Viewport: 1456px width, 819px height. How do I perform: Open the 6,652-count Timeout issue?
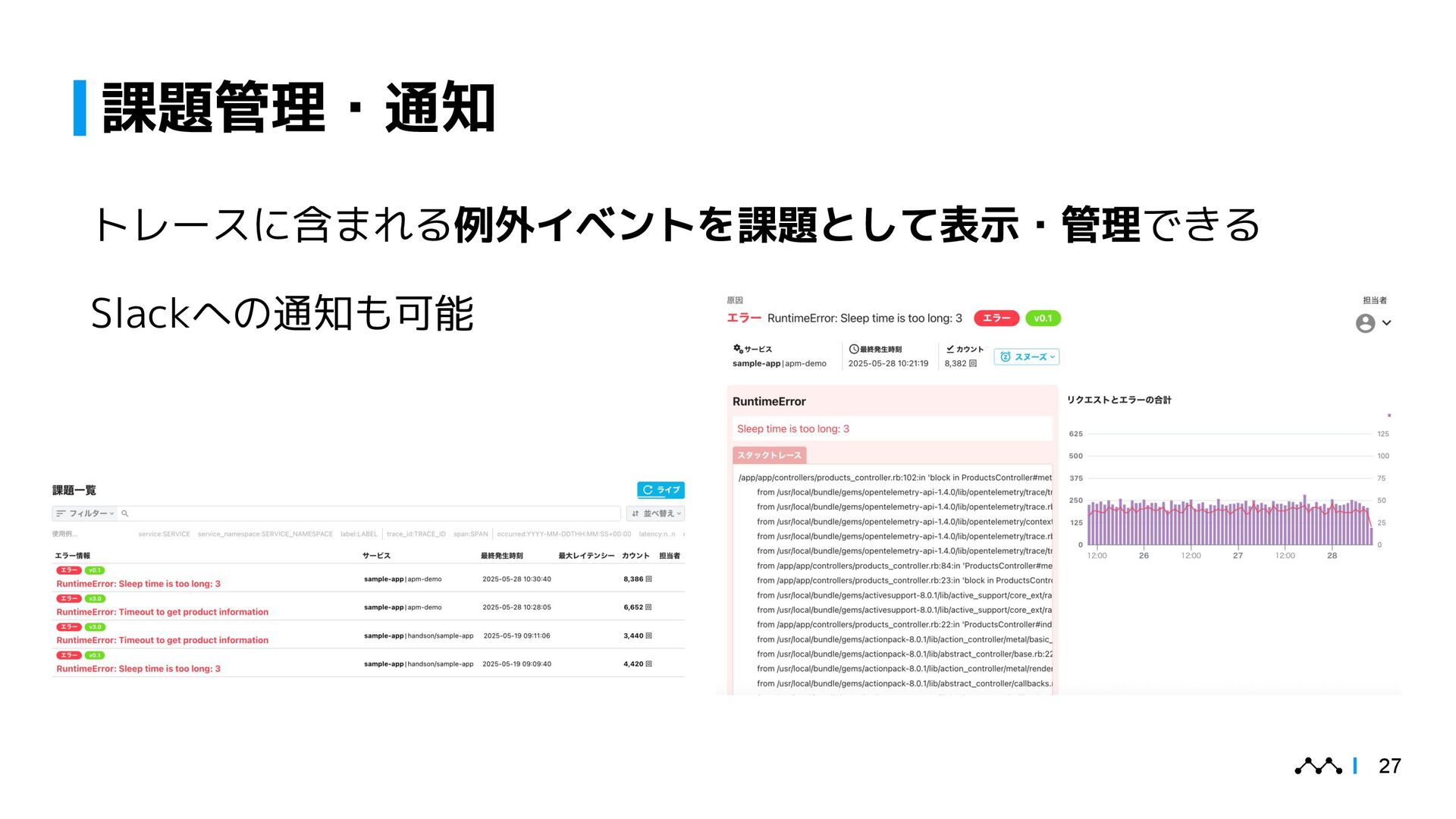pos(162,612)
